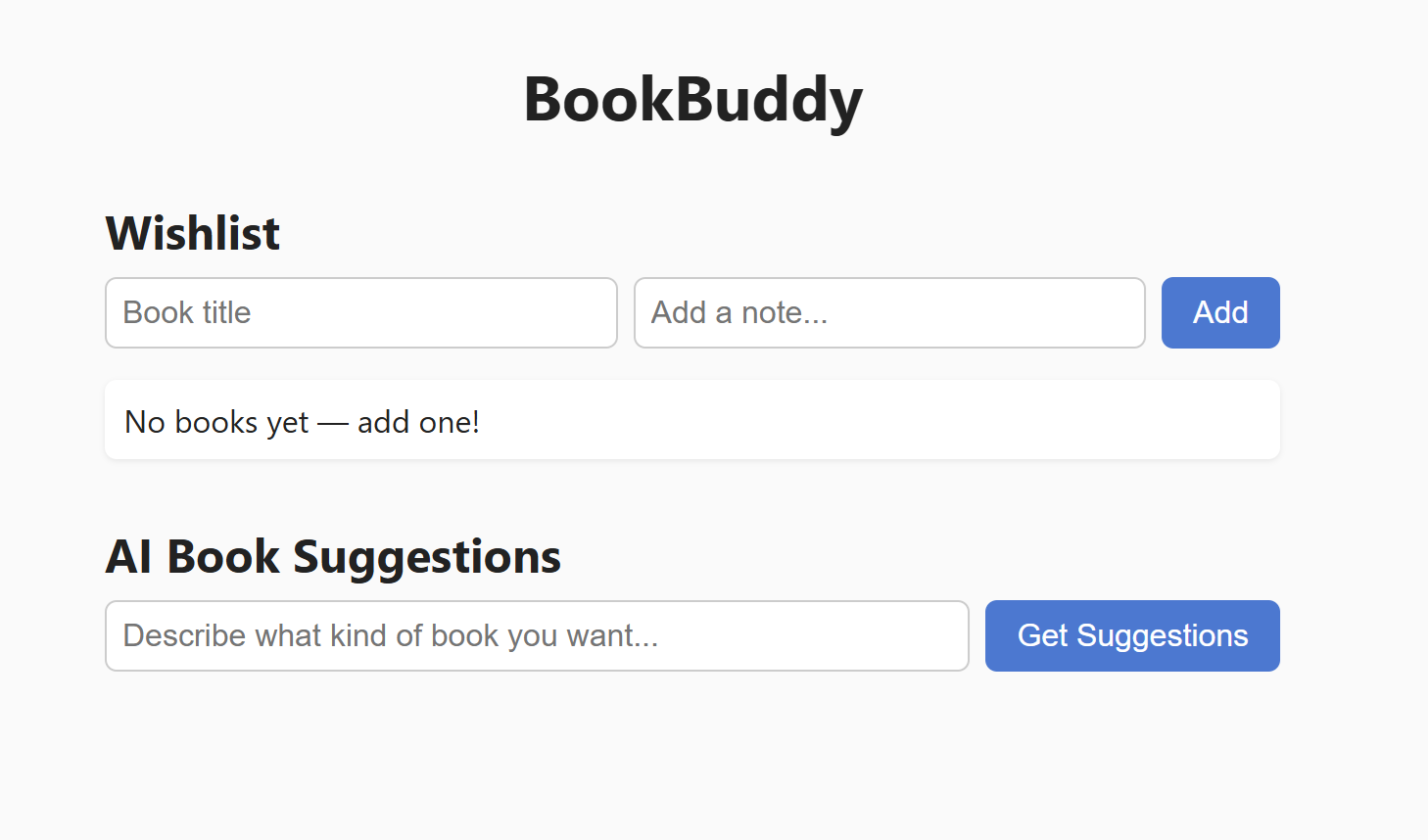Submit the AI suggestion prompt

click(x=1132, y=635)
